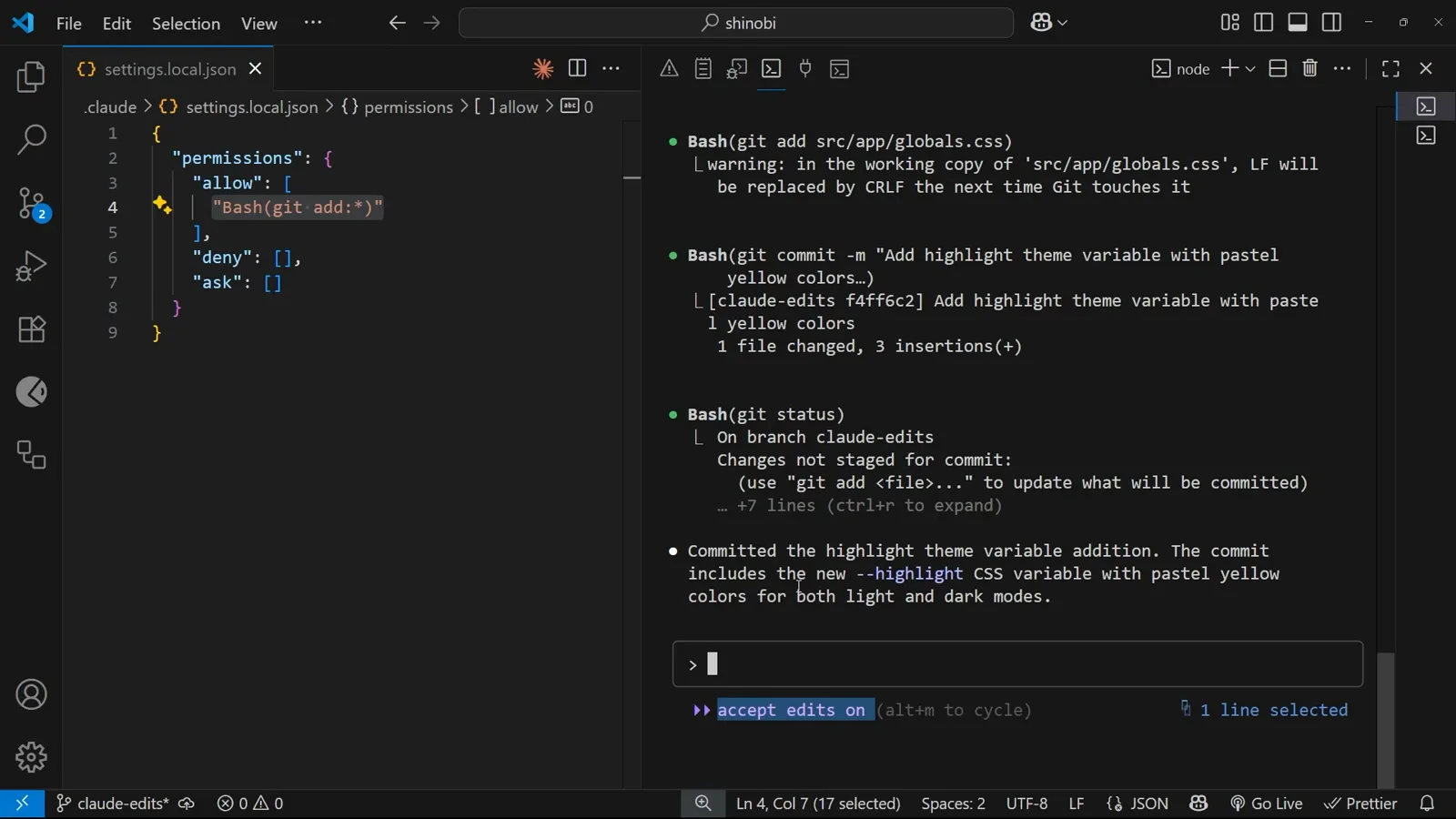
Task: Open the Copilot chat dropdown in title bar
Action: (x=1049, y=23)
